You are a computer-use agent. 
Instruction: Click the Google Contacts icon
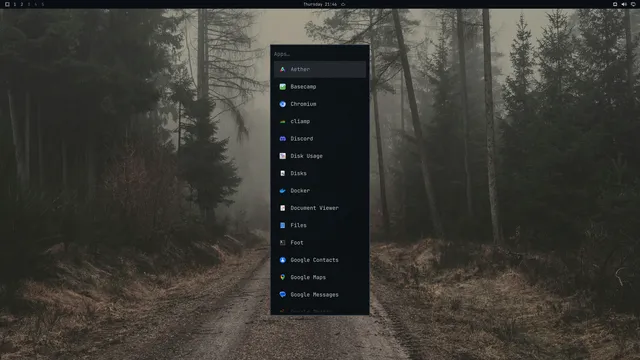282,260
